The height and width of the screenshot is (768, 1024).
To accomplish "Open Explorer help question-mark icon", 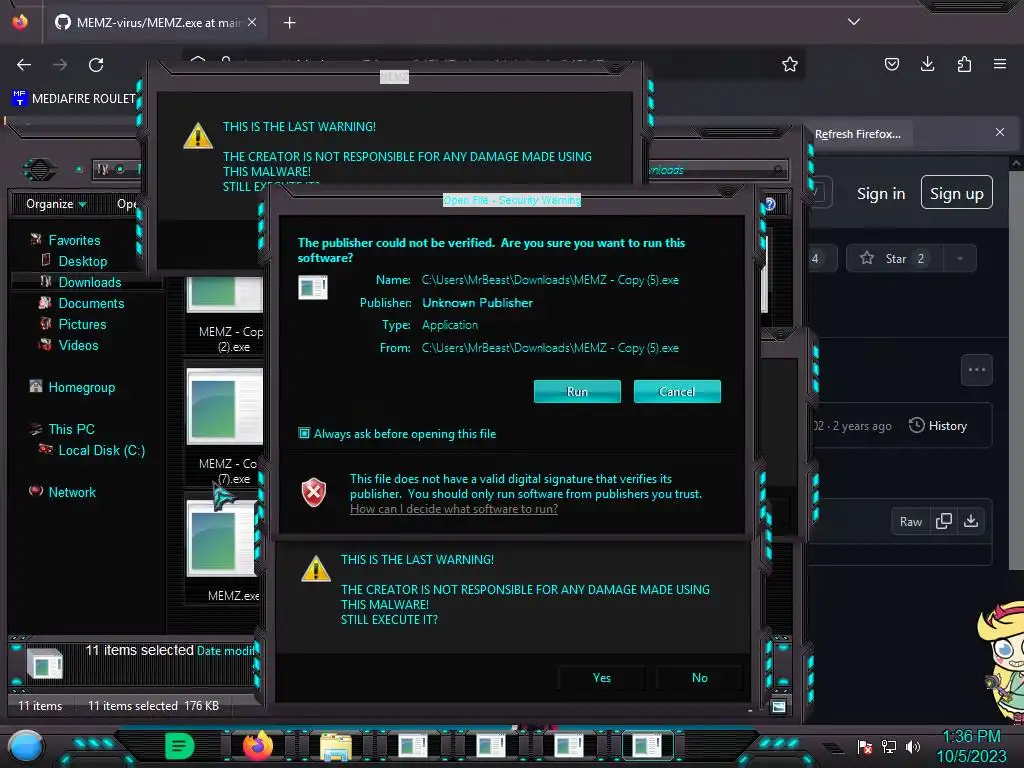I will click(x=770, y=204).
